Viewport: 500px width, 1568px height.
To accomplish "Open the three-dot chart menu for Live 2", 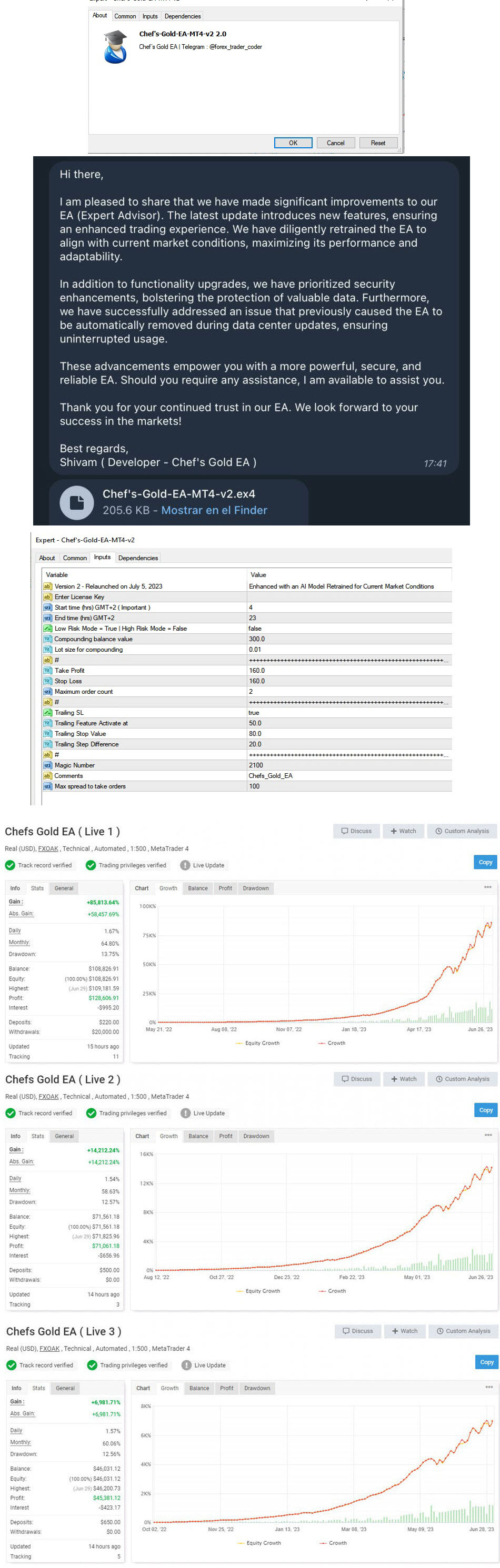I will click(488, 1135).
